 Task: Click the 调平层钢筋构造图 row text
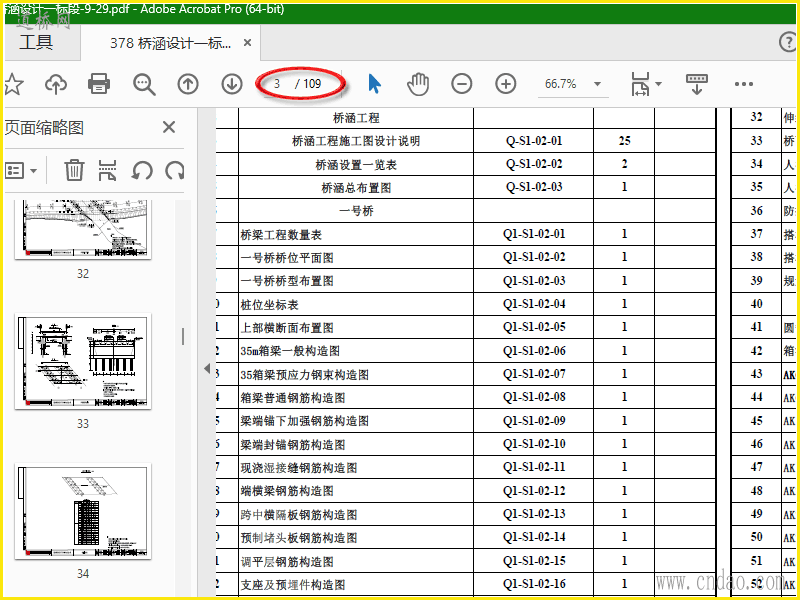(287, 562)
